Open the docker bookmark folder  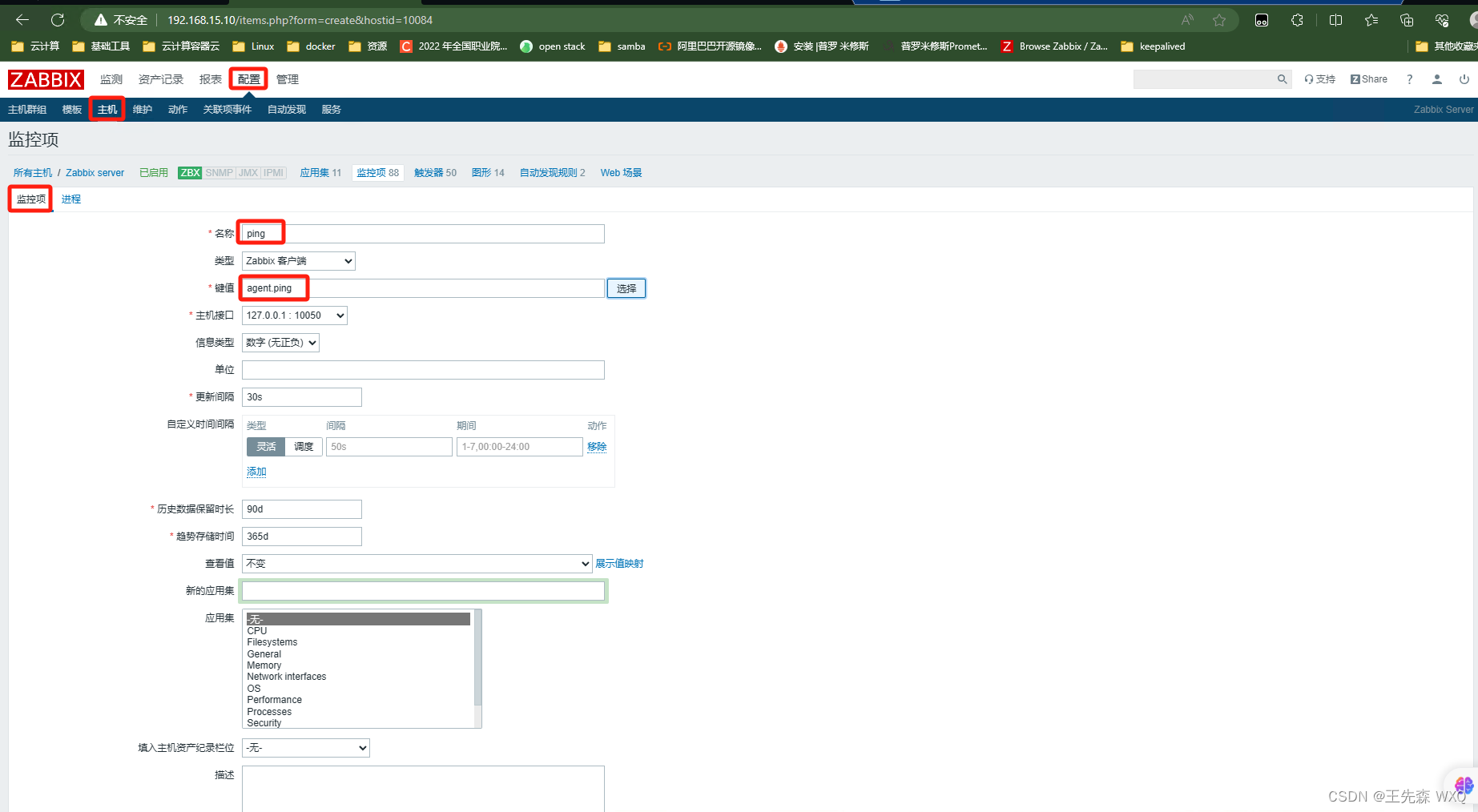311,46
